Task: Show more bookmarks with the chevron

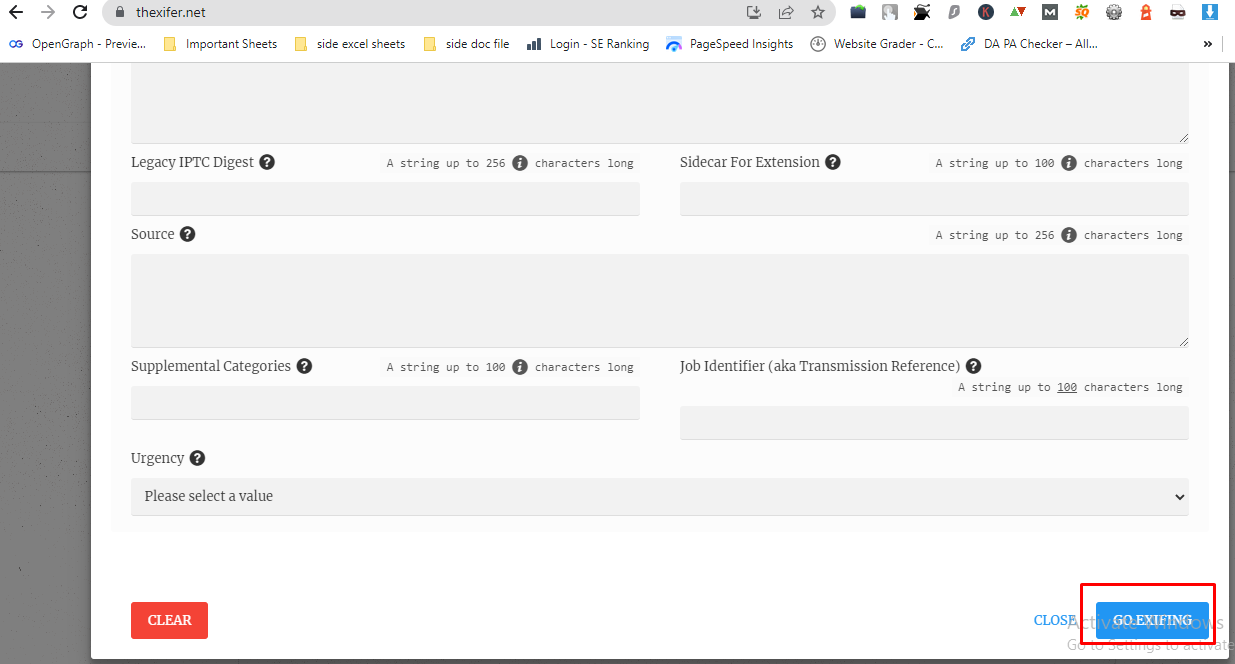Action: click(x=1207, y=44)
